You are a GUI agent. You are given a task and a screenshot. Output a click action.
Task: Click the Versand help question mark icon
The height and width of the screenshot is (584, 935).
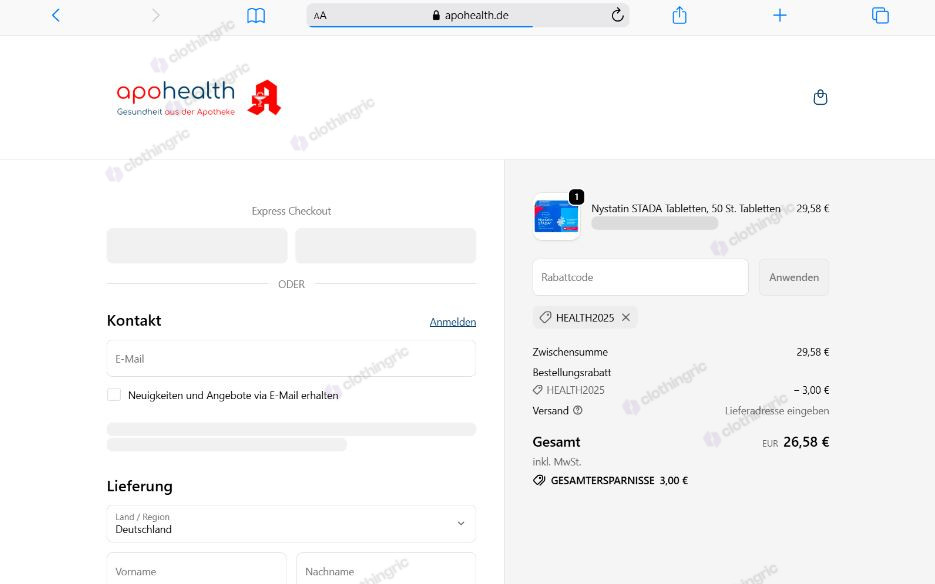[x=577, y=410]
